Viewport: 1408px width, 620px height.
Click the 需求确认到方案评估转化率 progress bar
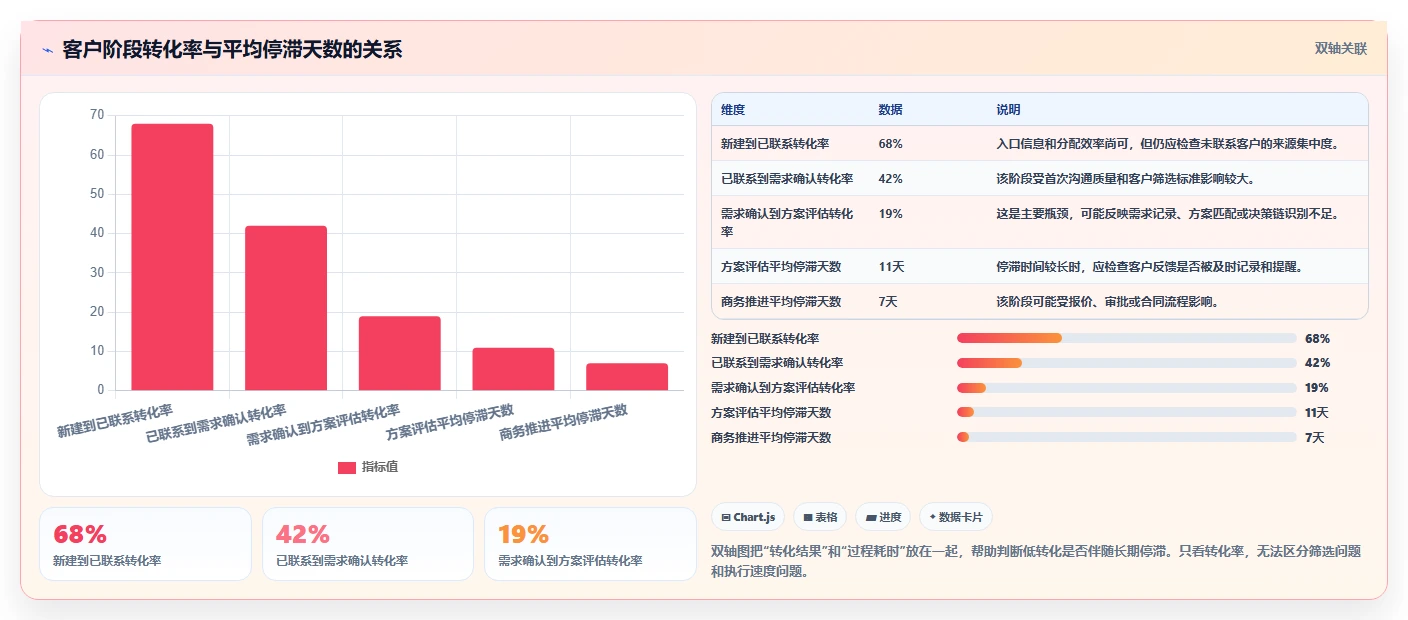pyautogui.click(x=1126, y=388)
